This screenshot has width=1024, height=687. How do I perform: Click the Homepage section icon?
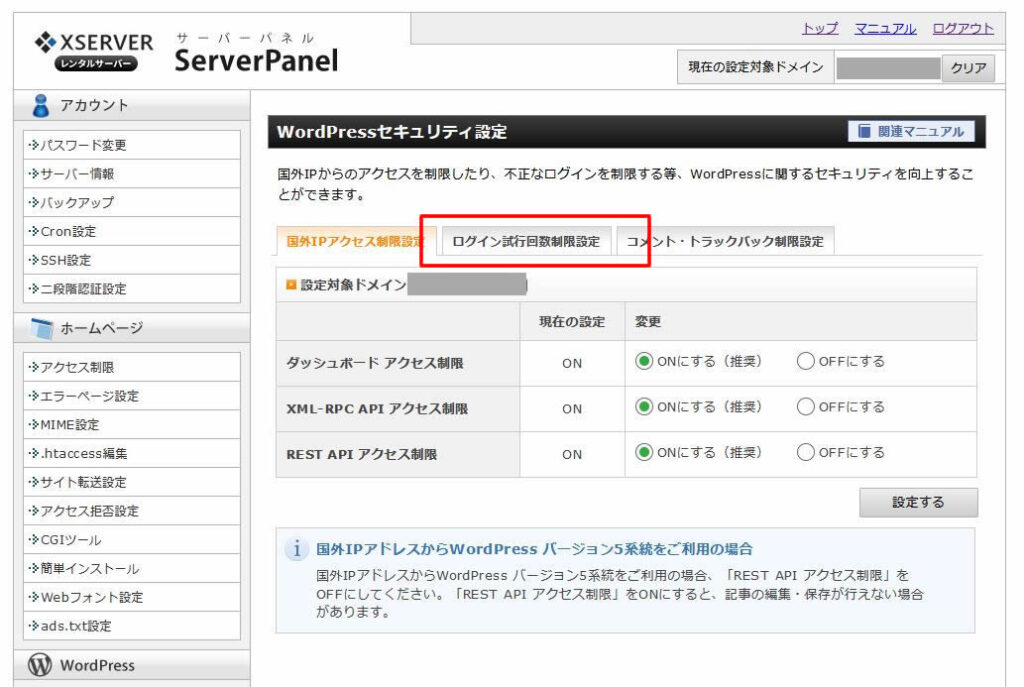pos(42,328)
